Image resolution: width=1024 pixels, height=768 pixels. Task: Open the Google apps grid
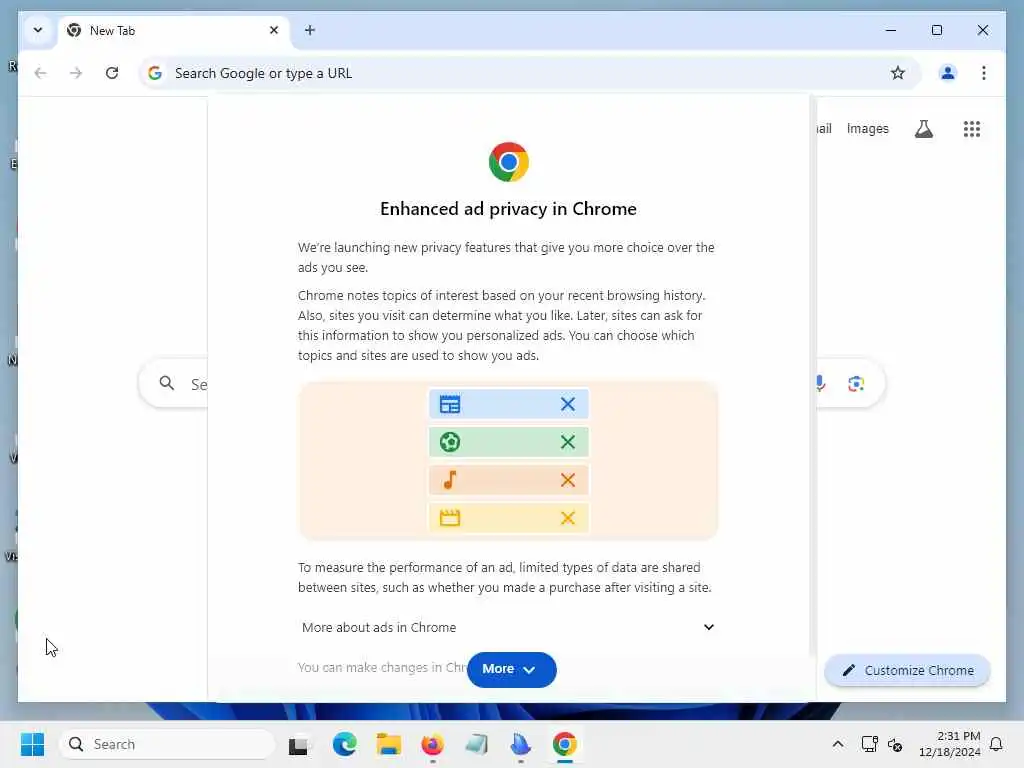tap(972, 129)
